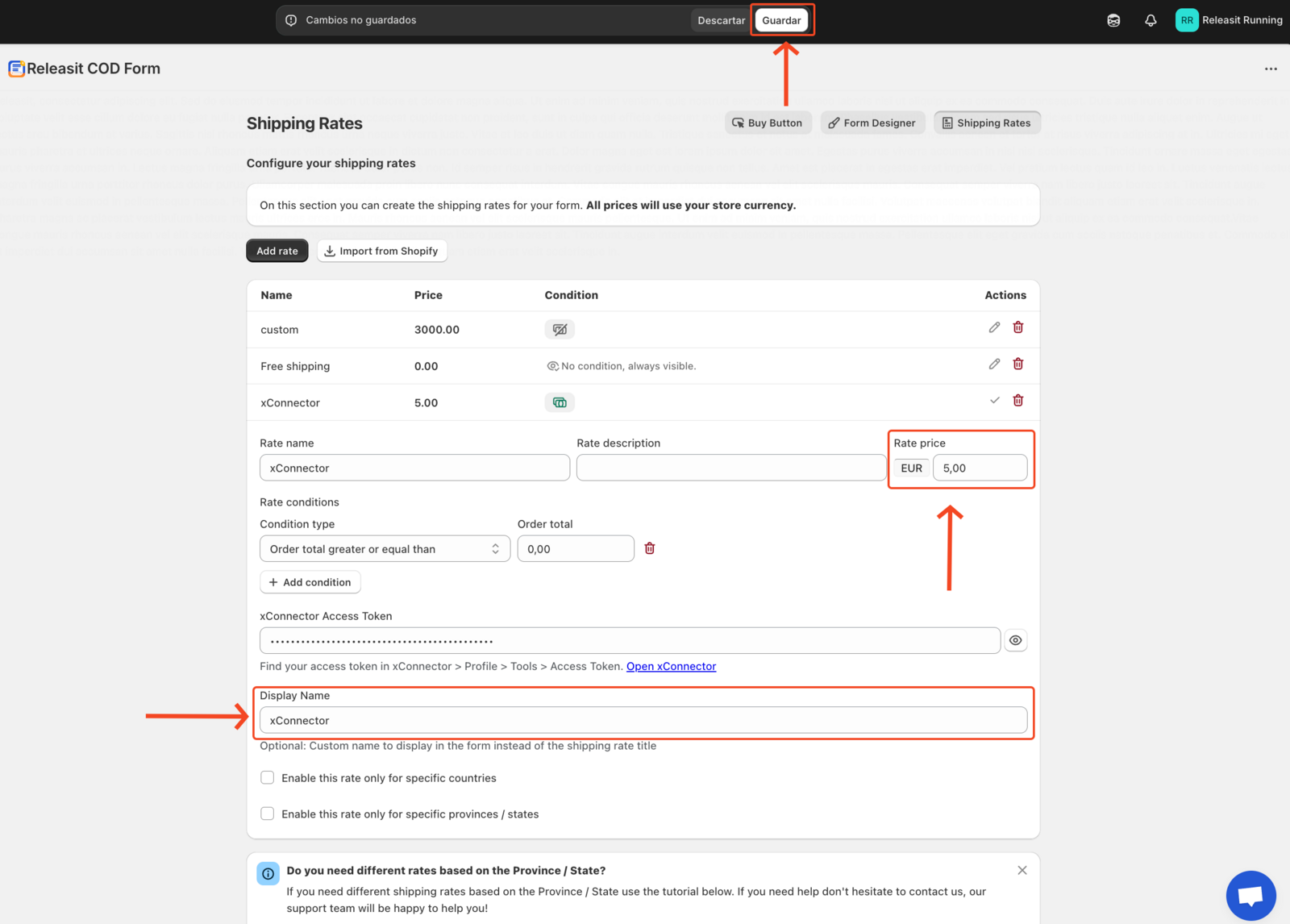1290x924 pixels.
Task: Click the Price column header
Action: [428, 295]
